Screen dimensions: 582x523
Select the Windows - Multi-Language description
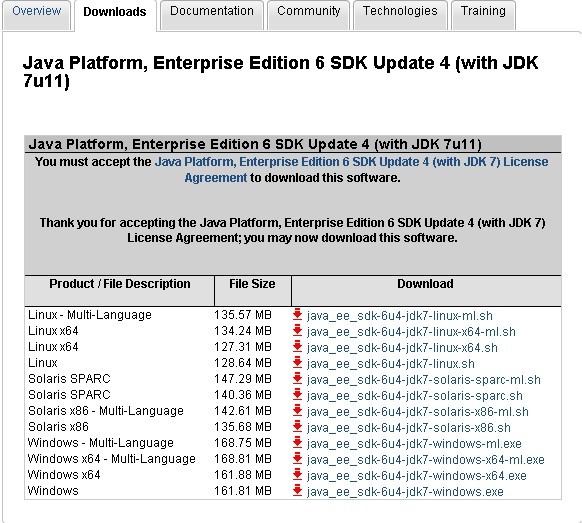tap(101, 442)
